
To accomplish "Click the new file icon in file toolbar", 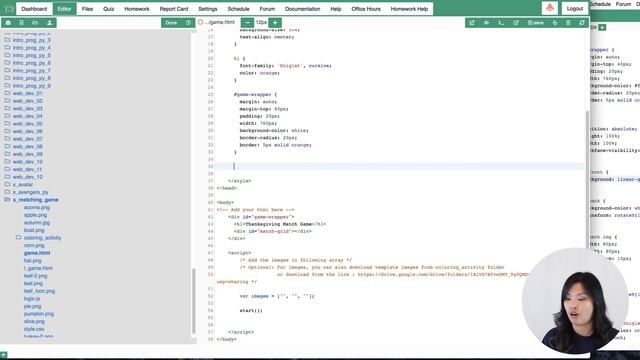I will coord(22,23).
